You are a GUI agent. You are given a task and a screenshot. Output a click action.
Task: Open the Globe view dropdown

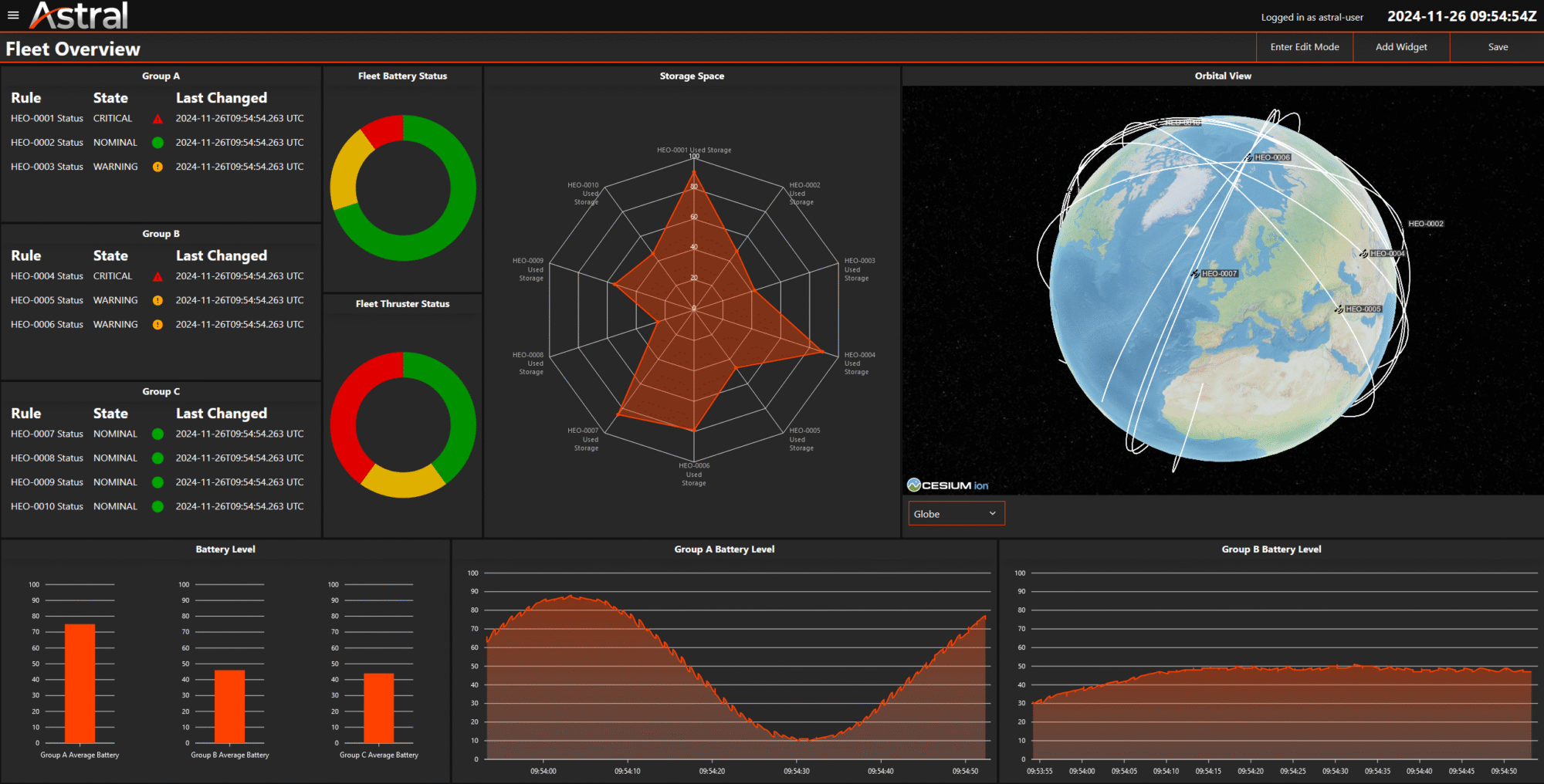tap(956, 514)
